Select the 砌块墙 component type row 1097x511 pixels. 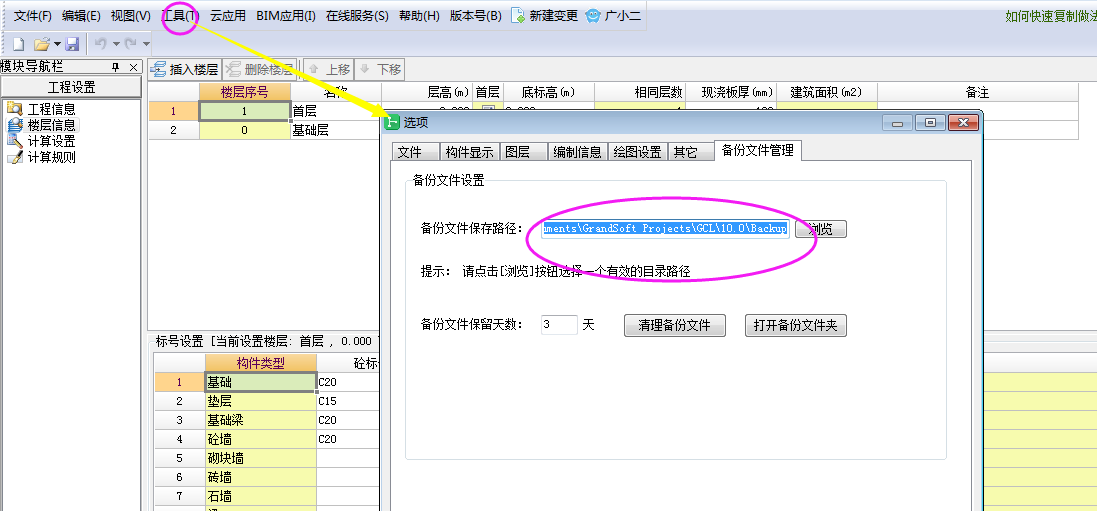point(260,458)
